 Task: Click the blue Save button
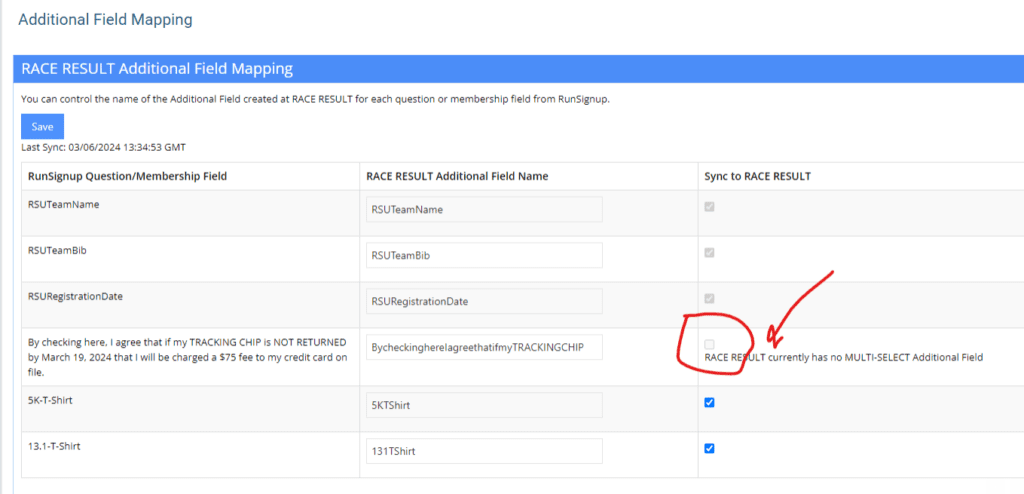(x=42, y=127)
